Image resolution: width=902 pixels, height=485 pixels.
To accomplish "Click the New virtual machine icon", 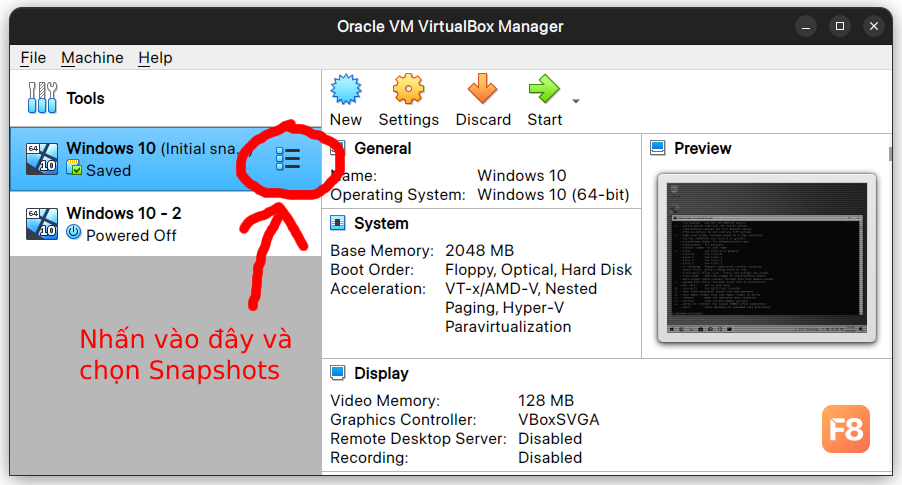I will 346,89.
